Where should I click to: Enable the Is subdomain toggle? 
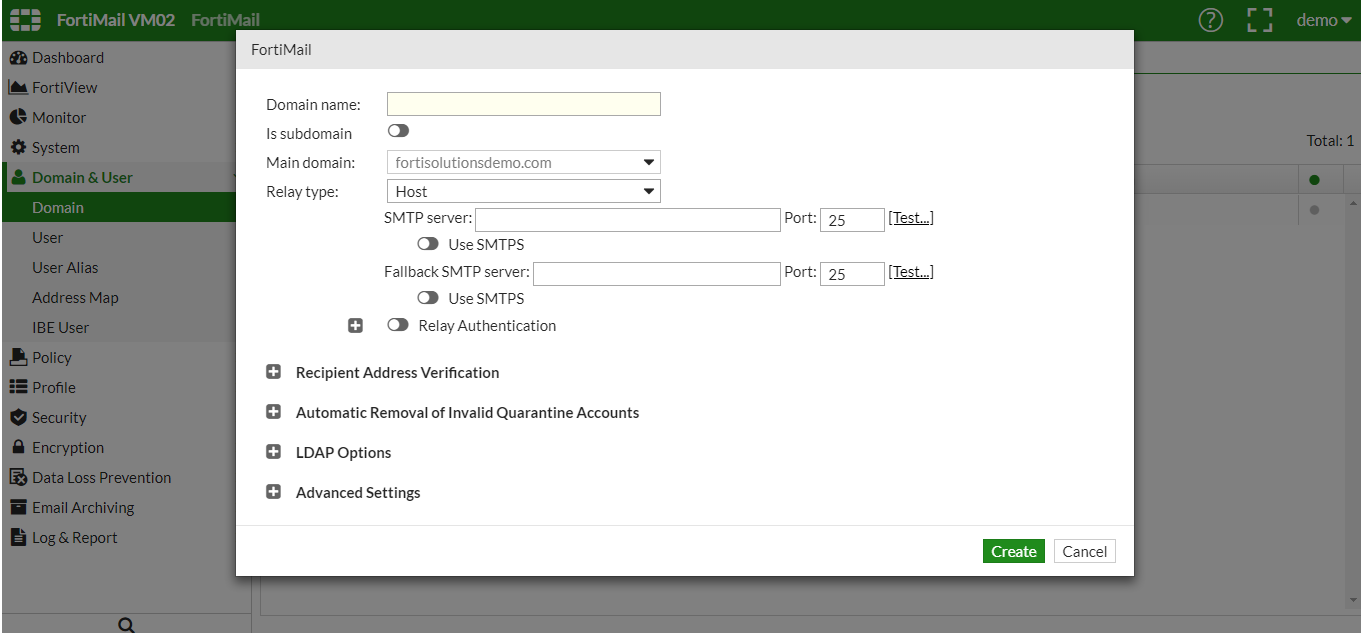pyautogui.click(x=398, y=130)
